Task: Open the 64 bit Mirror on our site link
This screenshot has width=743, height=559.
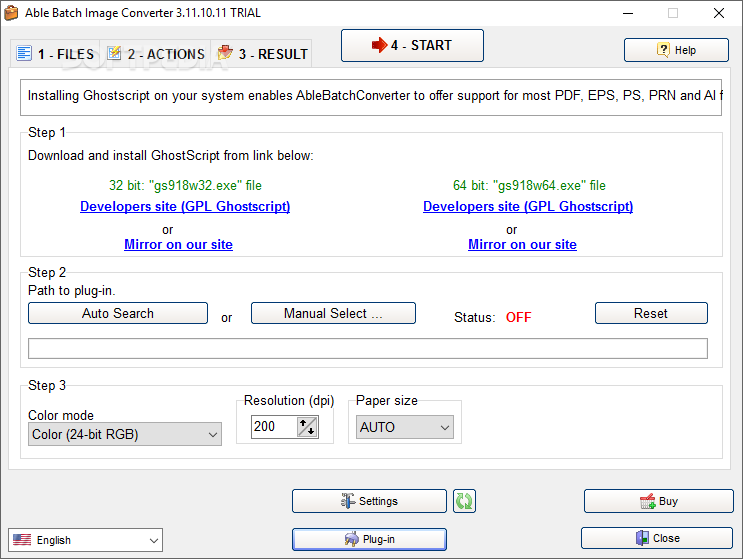Action: [x=522, y=244]
